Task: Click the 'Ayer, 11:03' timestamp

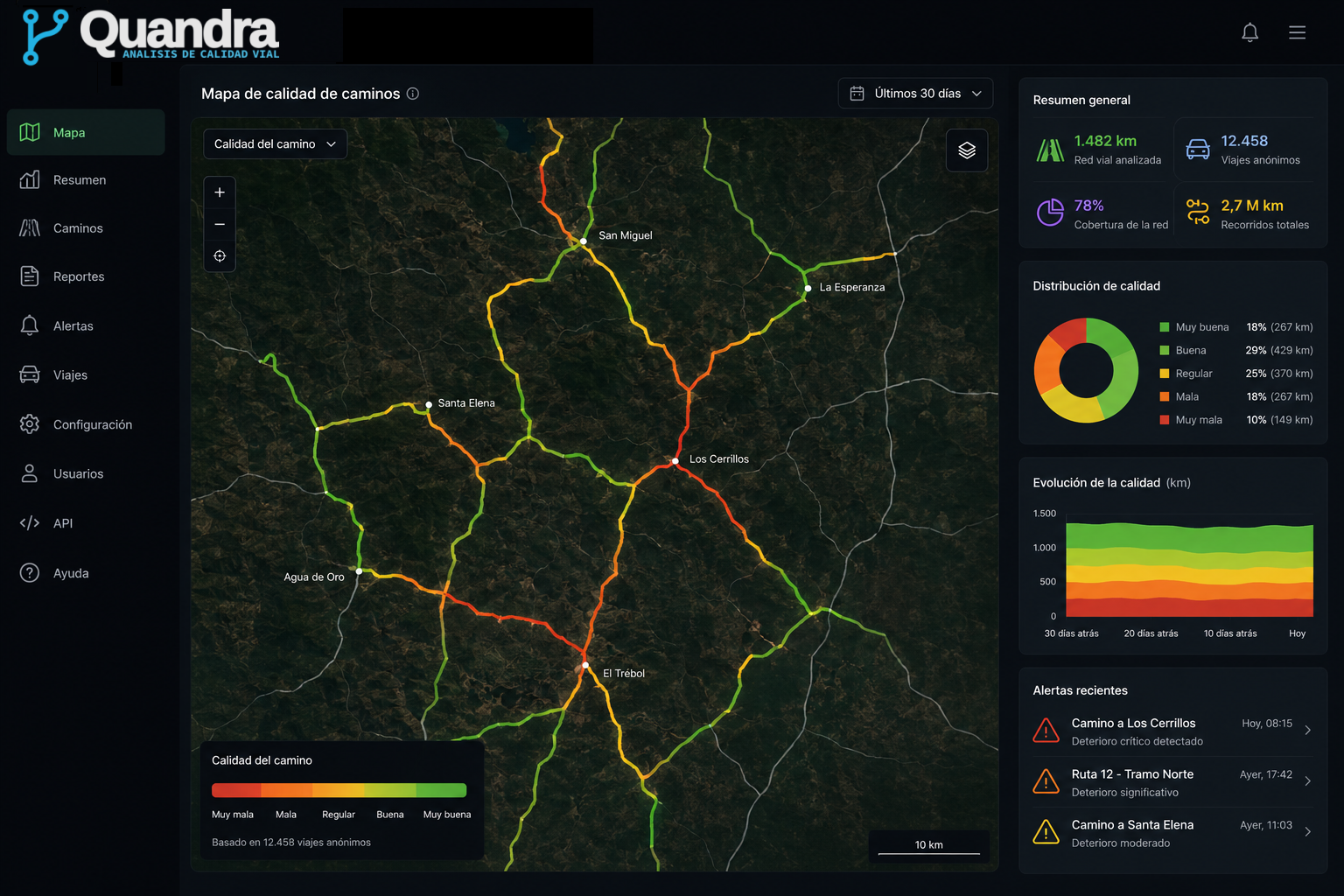Action: [1266, 825]
